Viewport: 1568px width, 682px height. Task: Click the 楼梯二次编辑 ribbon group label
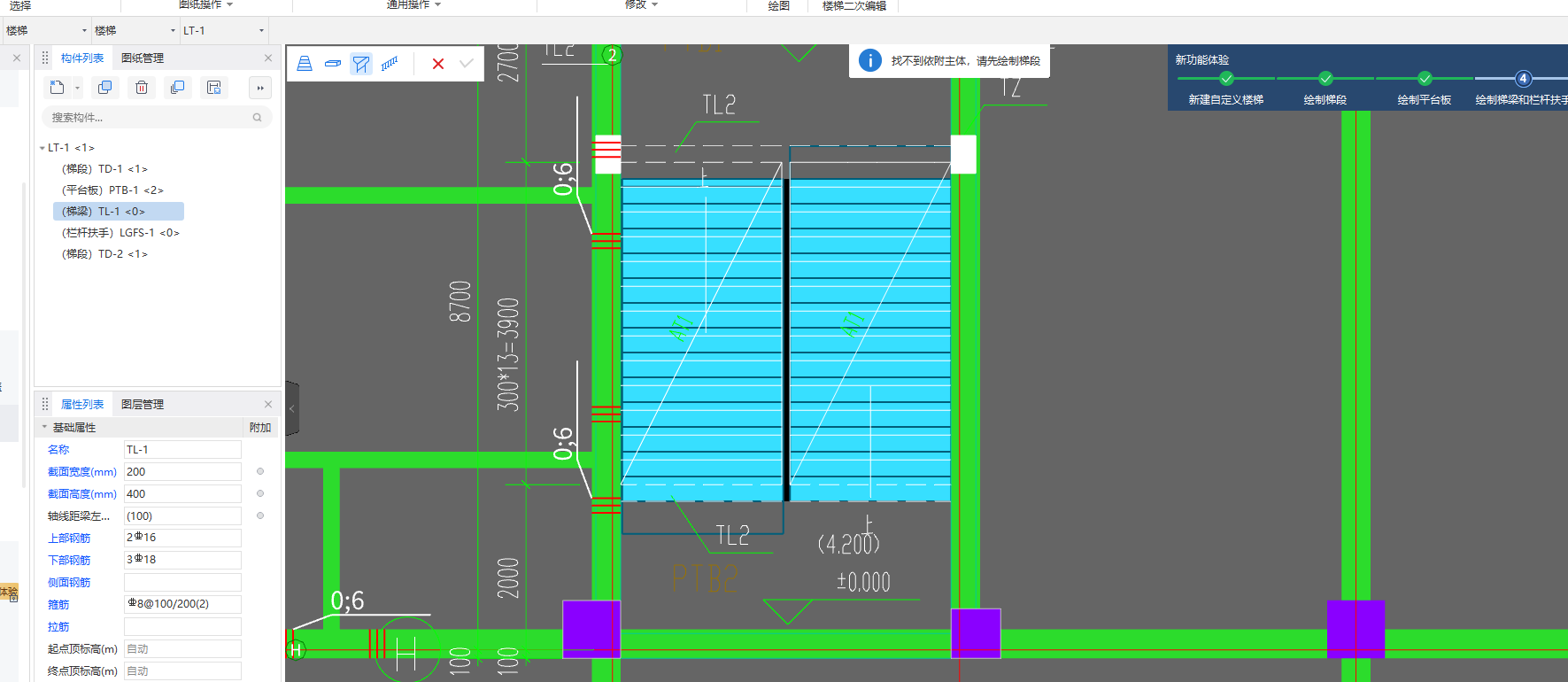(854, 5)
